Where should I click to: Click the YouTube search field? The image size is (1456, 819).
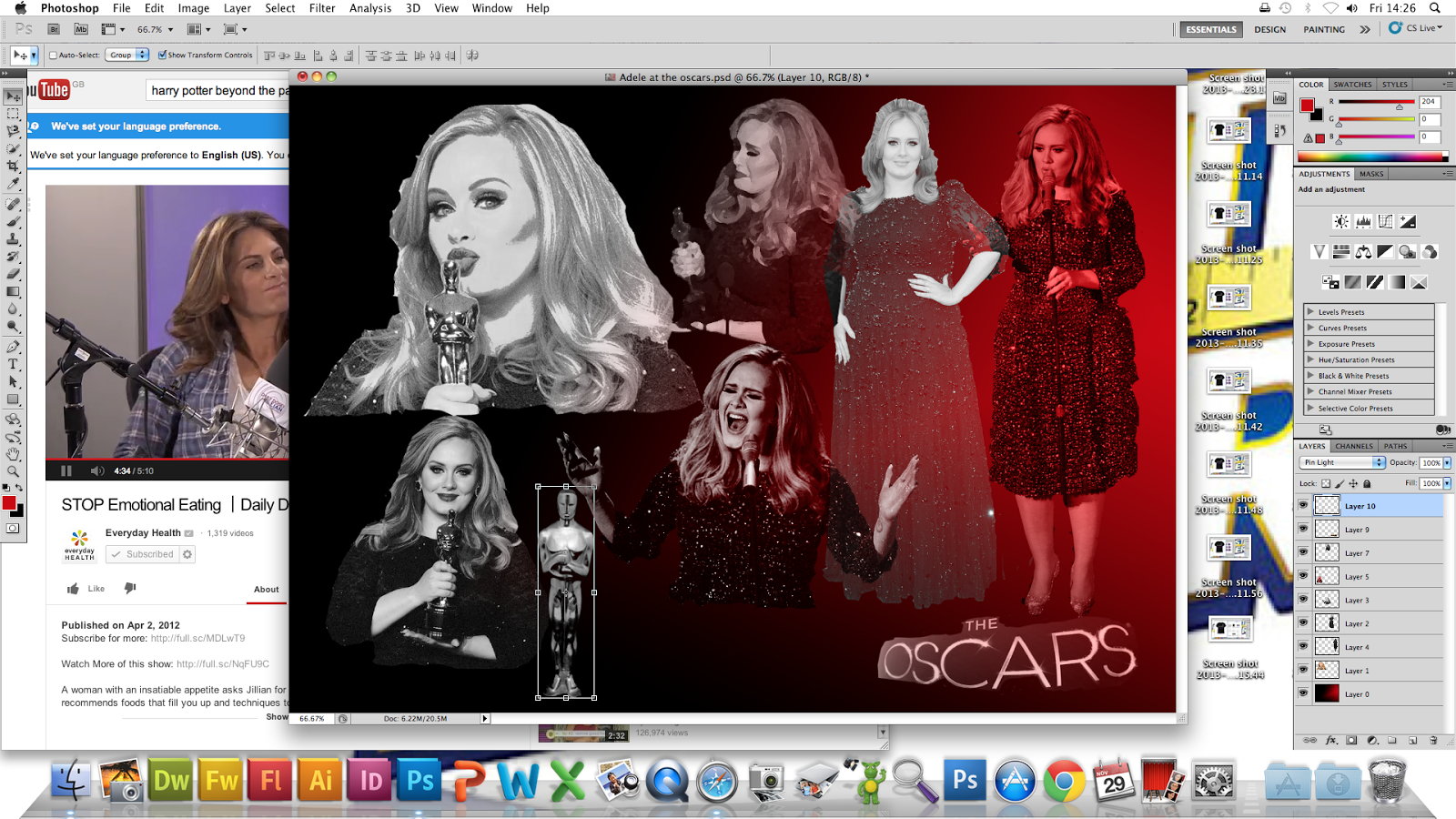click(218, 90)
